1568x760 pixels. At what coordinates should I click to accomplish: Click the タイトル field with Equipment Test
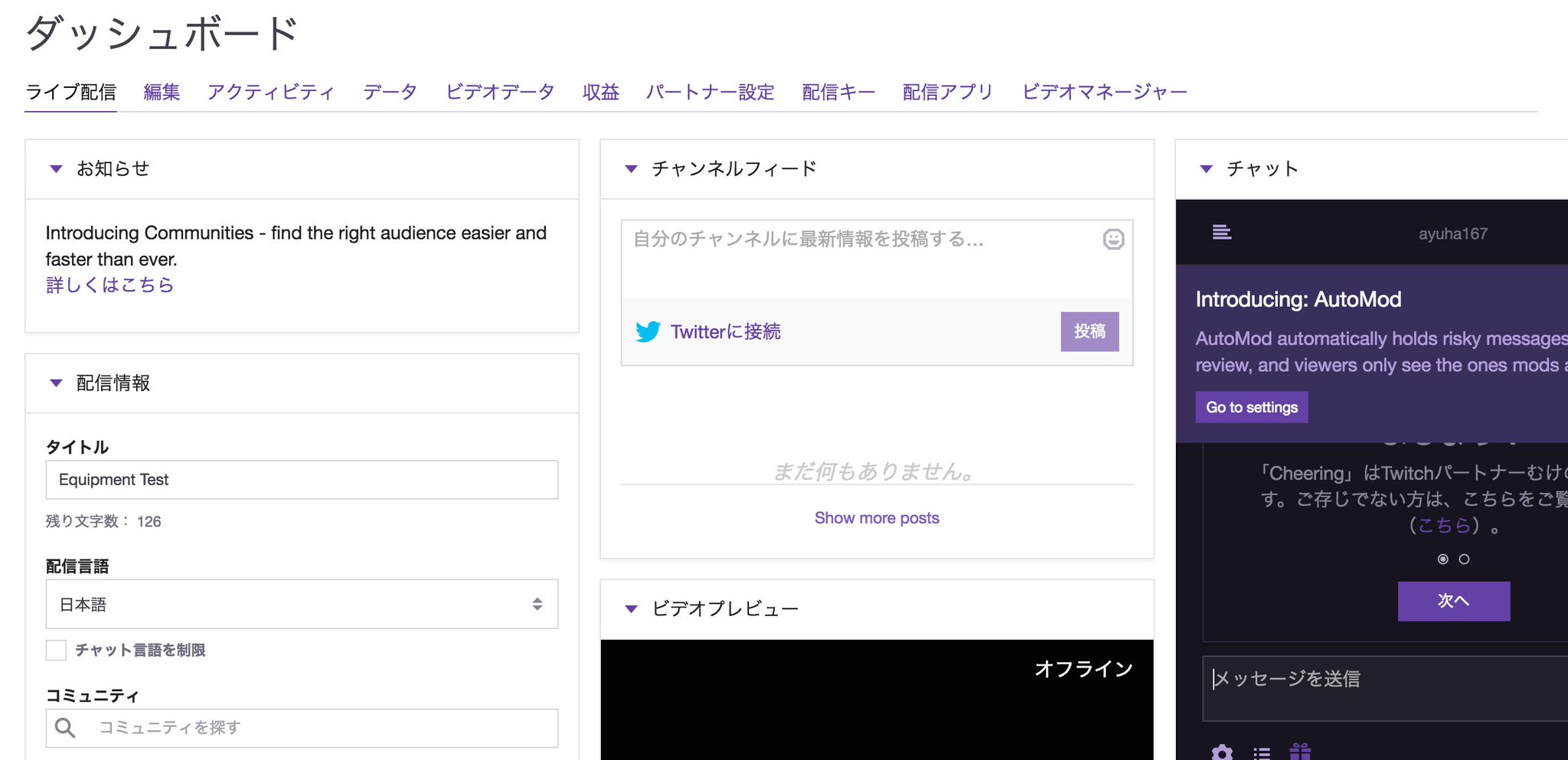(302, 480)
